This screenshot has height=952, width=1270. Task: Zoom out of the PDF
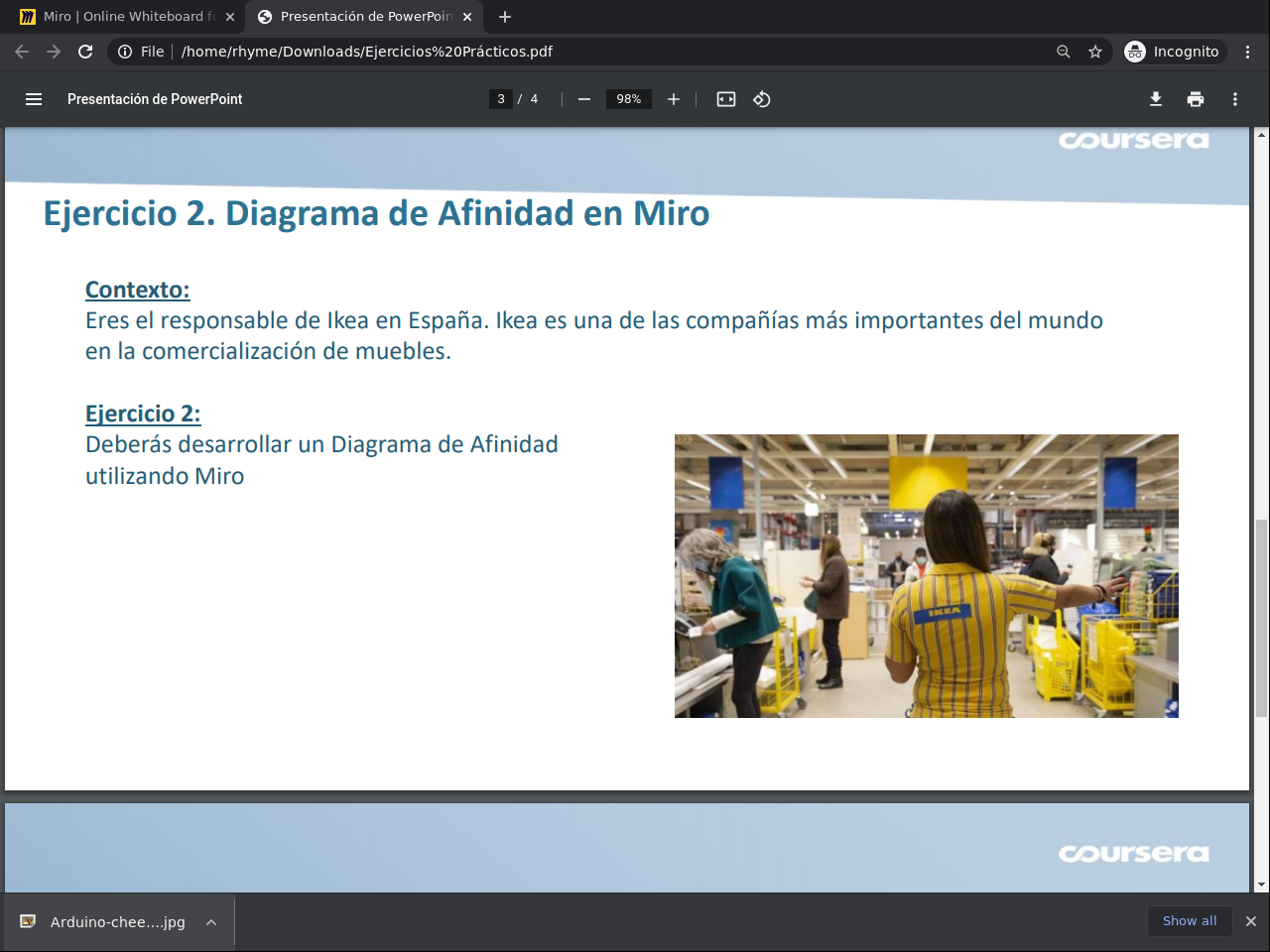coord(584,99)
